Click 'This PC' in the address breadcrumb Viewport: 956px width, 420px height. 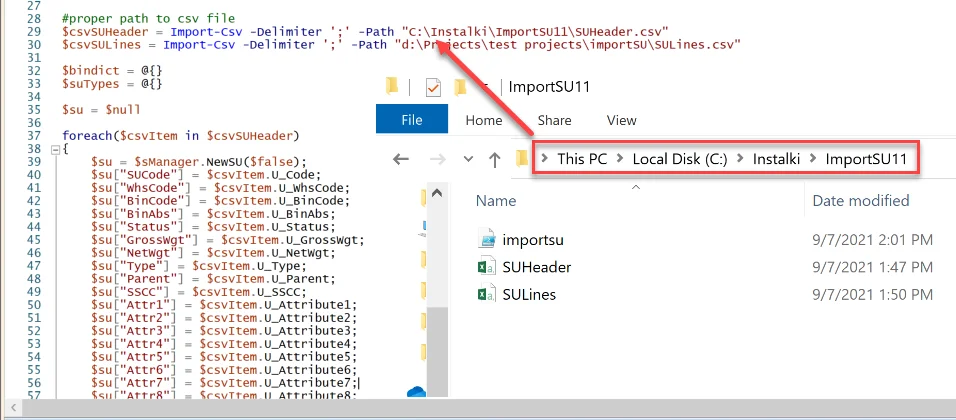tap(581, 159)
